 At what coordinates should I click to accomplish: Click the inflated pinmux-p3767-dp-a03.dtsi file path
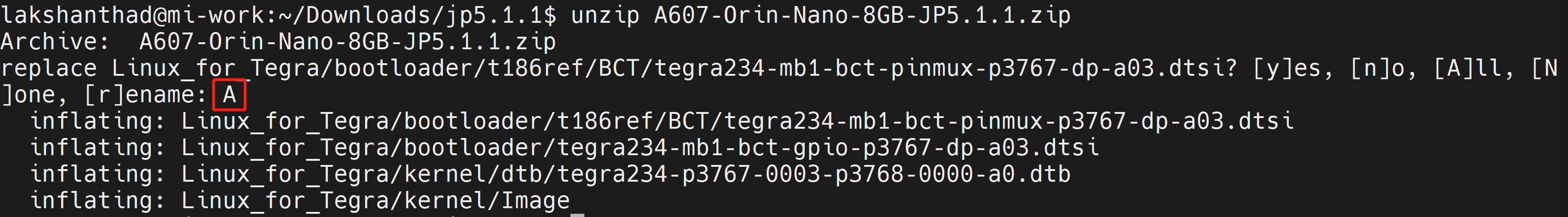tap(738, 121)
